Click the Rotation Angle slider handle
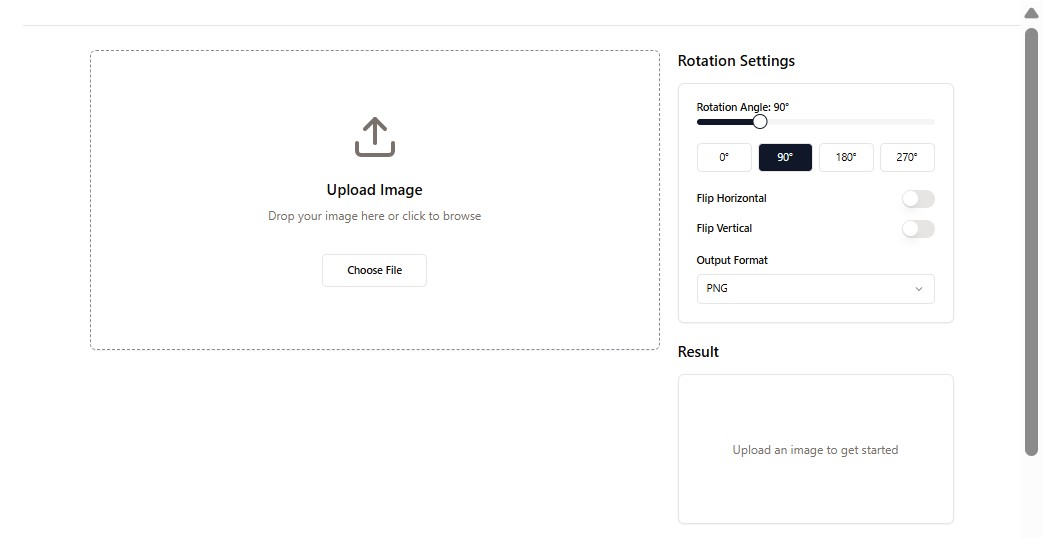1045x538 pixels. 760,122
